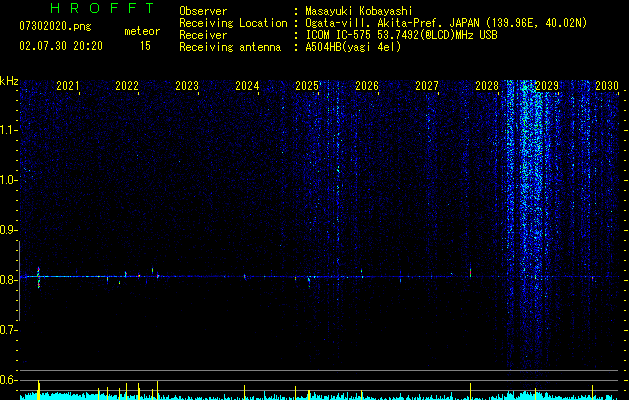This screenshot has width=629, height=400.
Task: Click the Ogata-vill. Akita-Pref. JAPAN location text
Action: tap(446, 23)
